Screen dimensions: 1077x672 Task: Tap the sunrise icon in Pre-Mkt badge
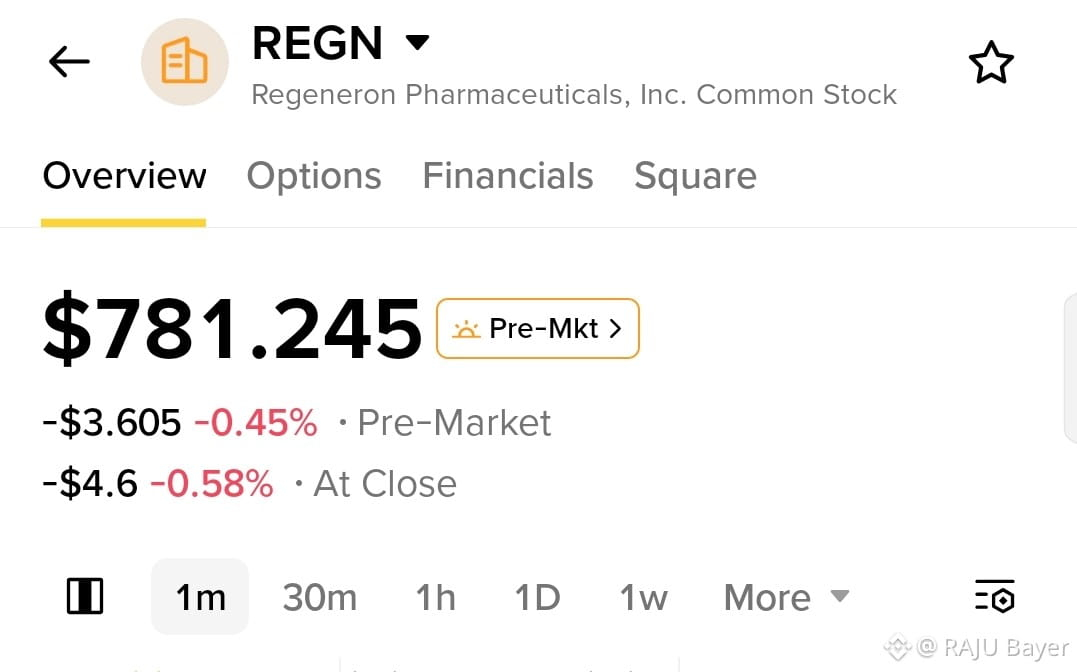[466, 329]
